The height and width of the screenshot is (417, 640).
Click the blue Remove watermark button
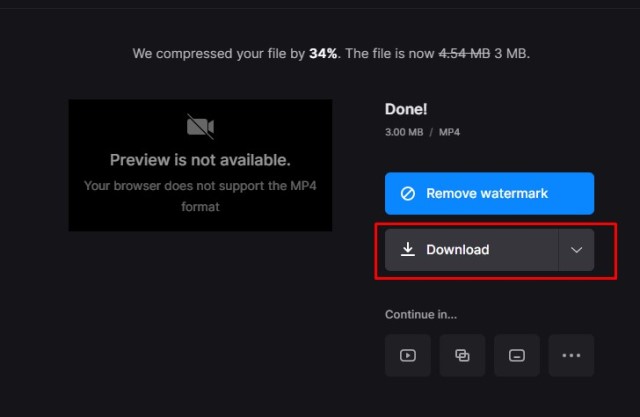[489, 193]
